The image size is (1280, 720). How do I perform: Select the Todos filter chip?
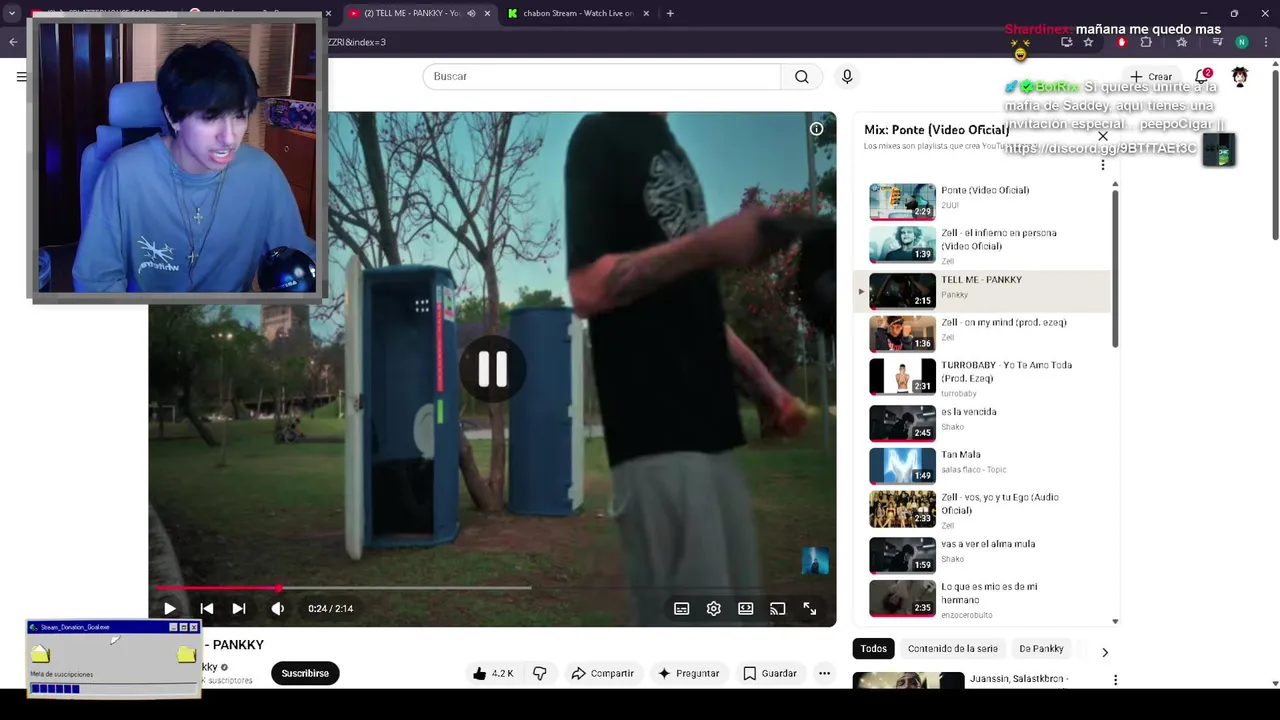(874, 649)
